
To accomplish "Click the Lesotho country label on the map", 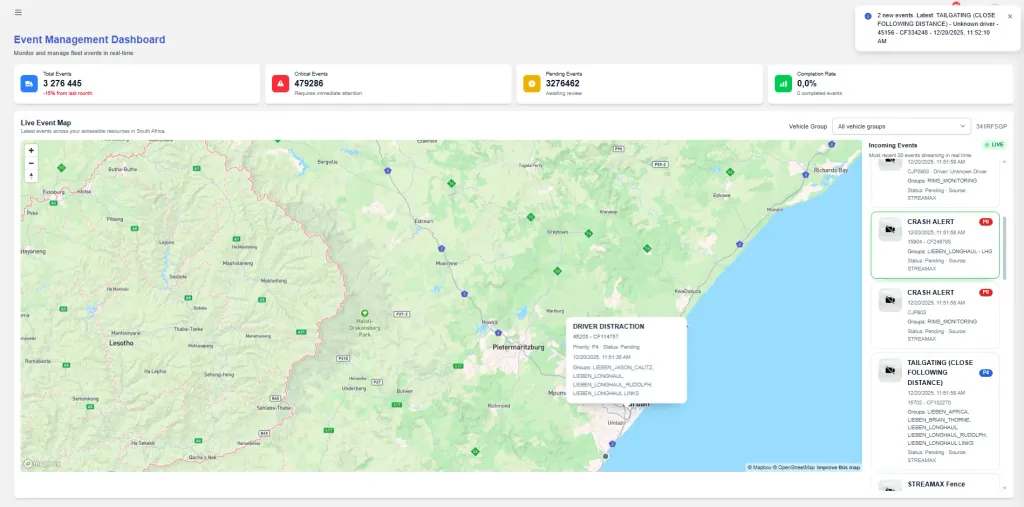I will tap(121, 342).
